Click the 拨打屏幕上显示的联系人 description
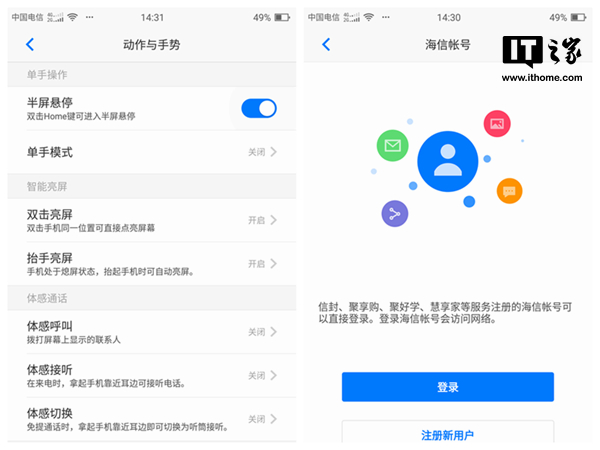Image resolution: width=600 pixels, height=450 pixels. 73,340
